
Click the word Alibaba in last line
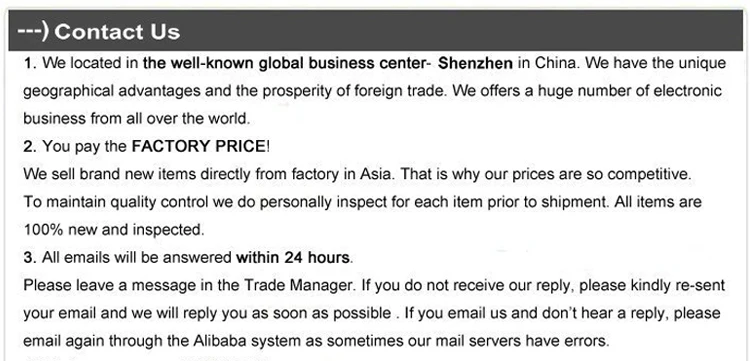pos(221,341)
